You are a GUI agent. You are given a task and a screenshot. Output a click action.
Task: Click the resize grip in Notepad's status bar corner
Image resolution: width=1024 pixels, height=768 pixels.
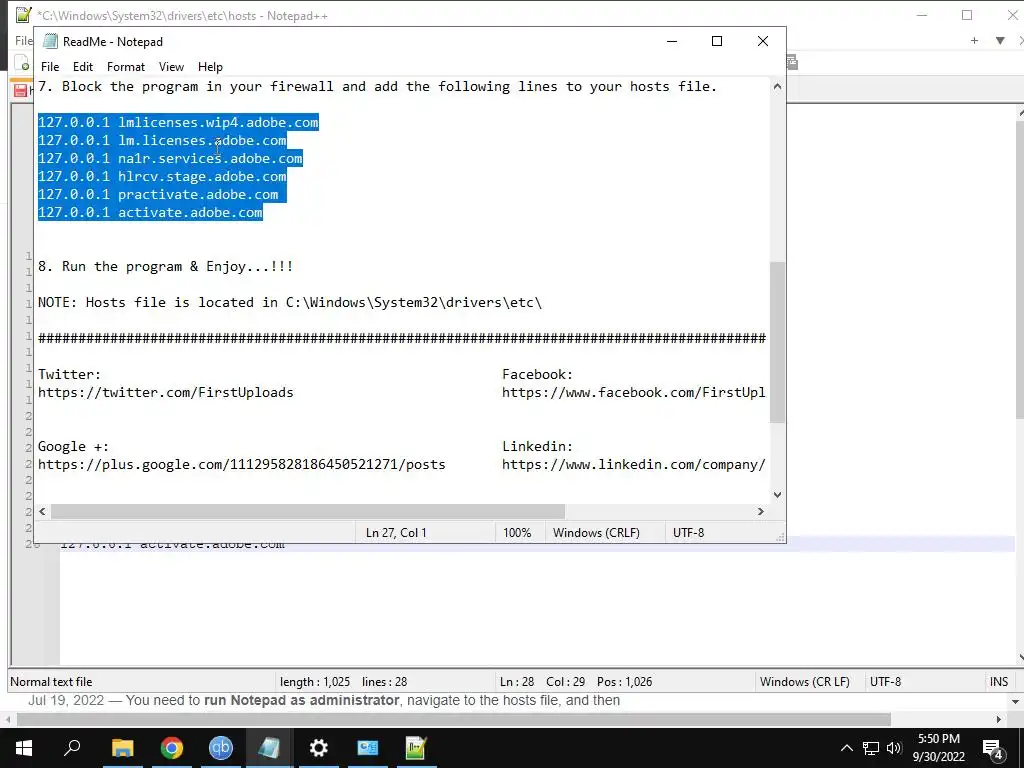(780, 537)
